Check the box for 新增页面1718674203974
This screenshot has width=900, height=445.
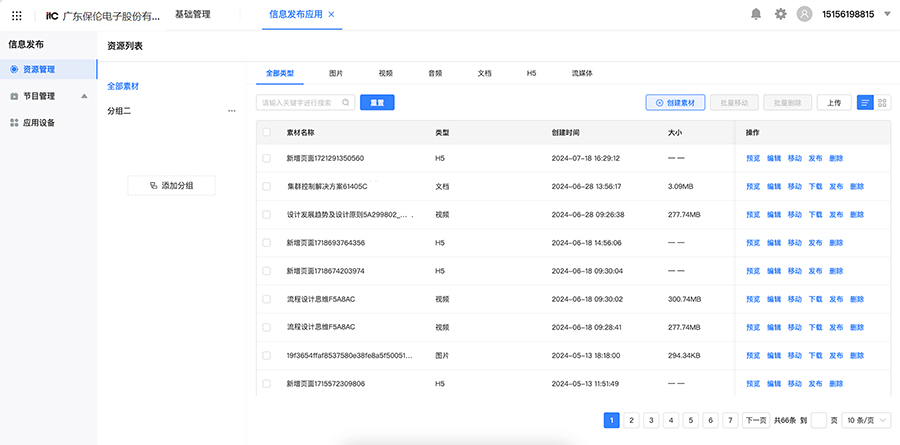(x=266, y=271)
